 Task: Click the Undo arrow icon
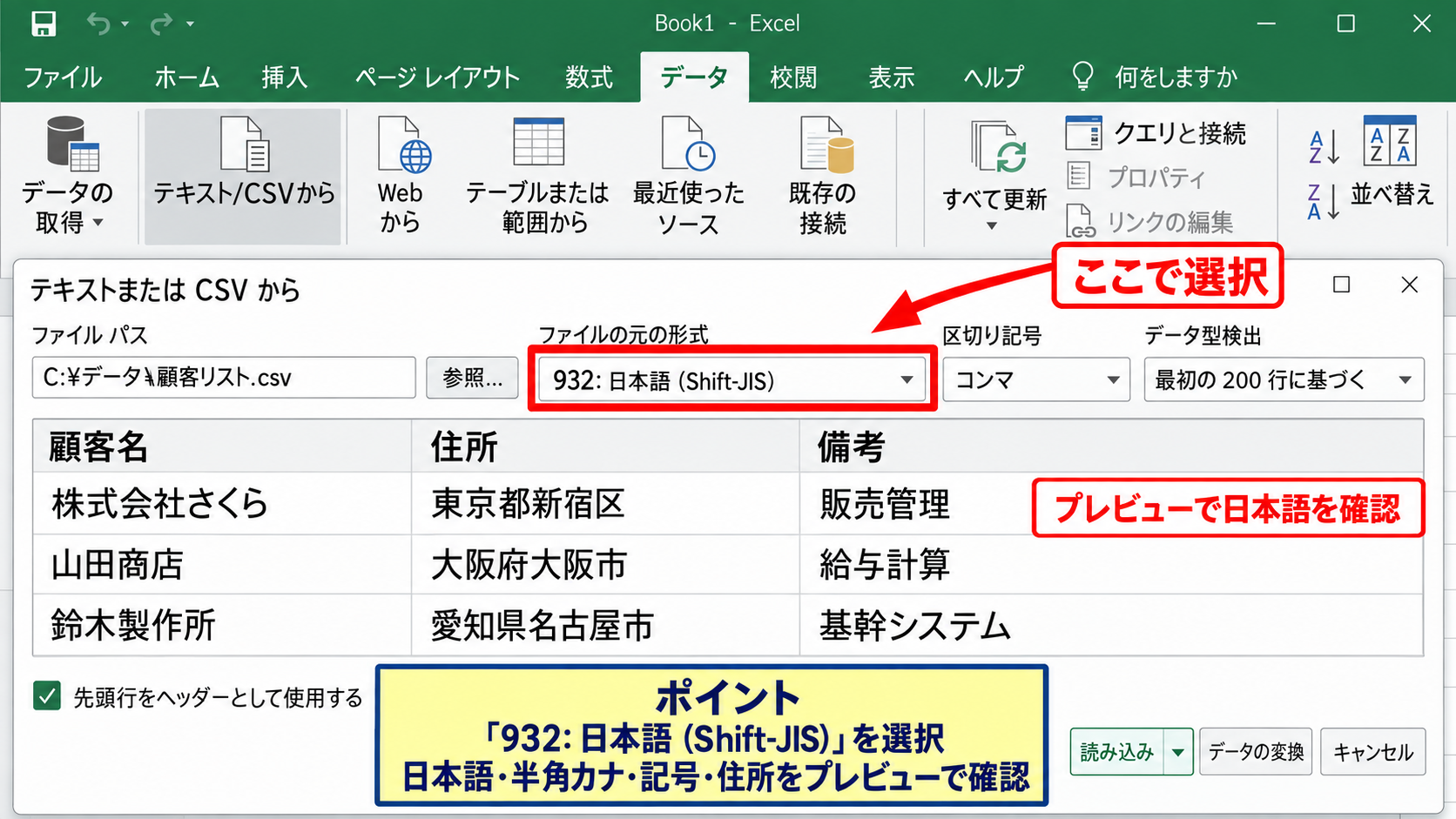(x=98, y=23)
